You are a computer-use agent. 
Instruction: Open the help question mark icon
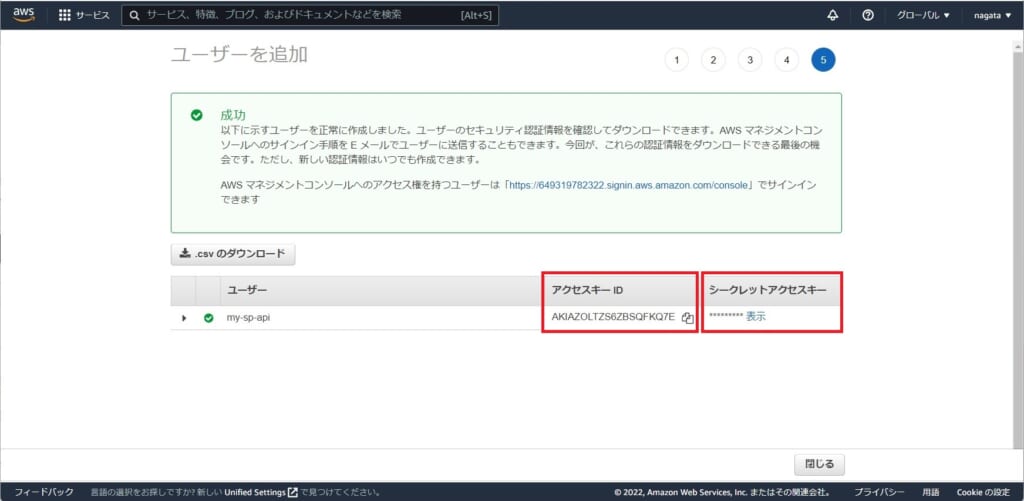tap(868, 15)
